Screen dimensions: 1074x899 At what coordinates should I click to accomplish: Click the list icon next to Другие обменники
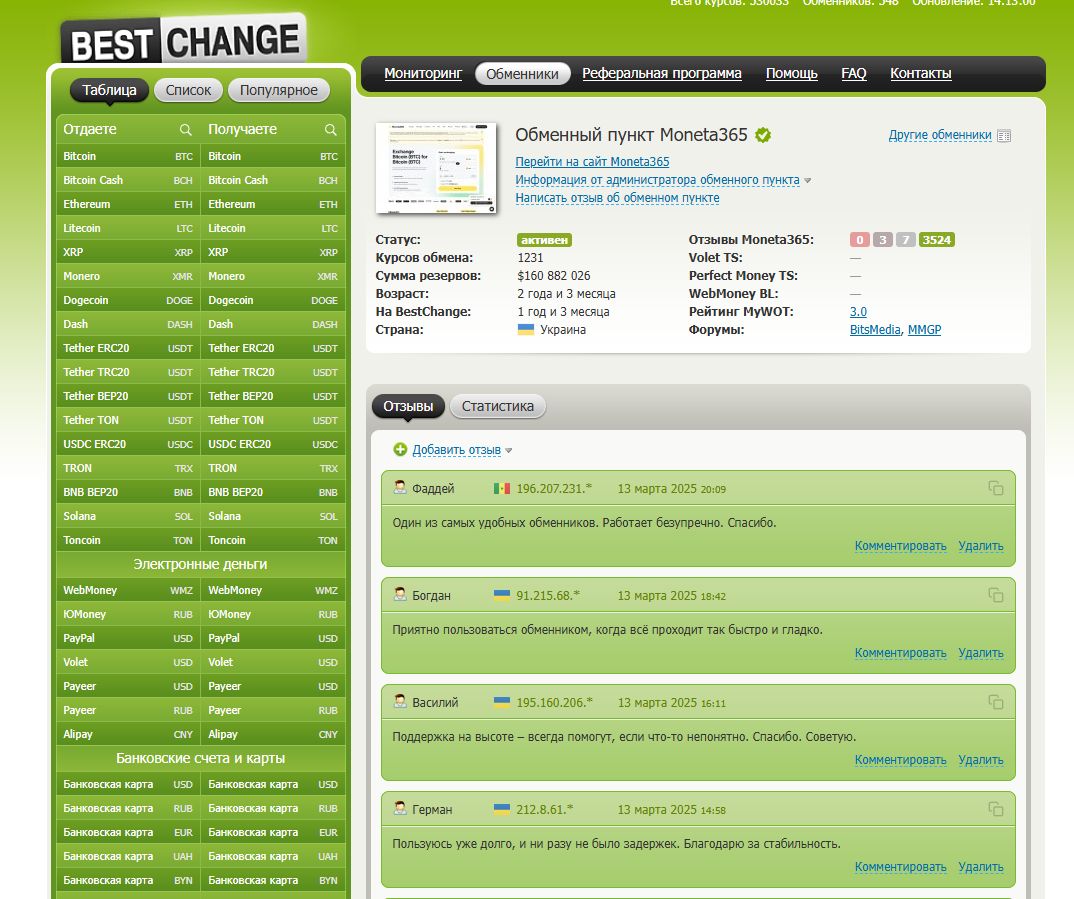click(x=1003, y=136)
